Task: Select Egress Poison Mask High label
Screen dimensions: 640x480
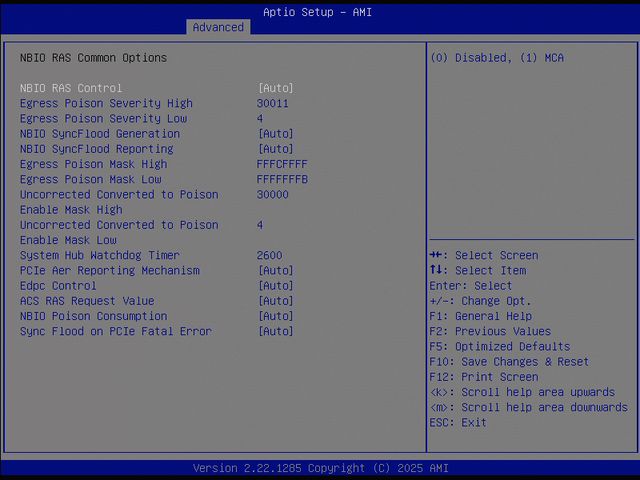Action: point(93,164)
